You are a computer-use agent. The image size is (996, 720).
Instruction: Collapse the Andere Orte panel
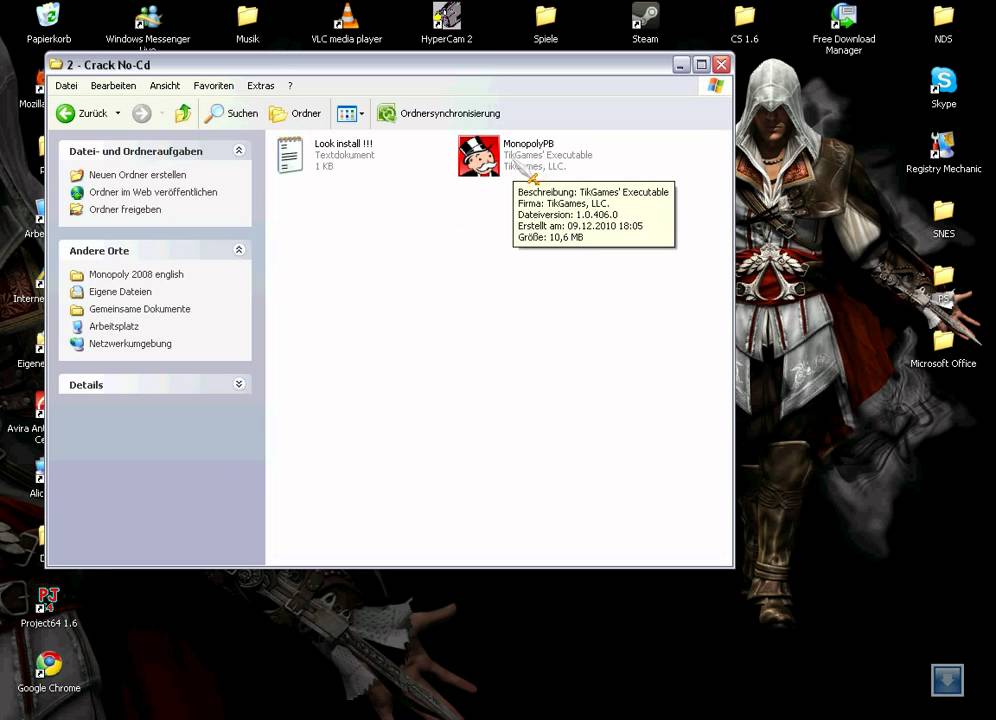pyautogui.click(x=239, y=250)
